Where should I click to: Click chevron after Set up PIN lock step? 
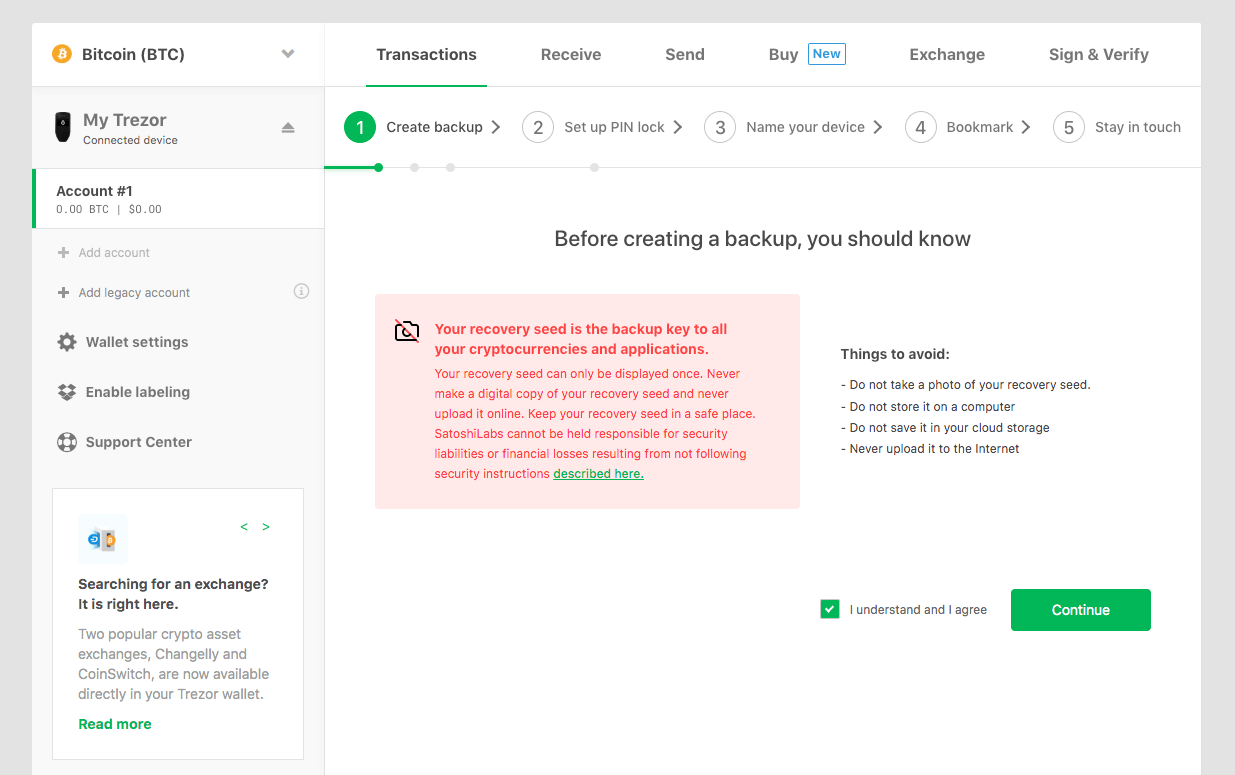click(678, 127)
